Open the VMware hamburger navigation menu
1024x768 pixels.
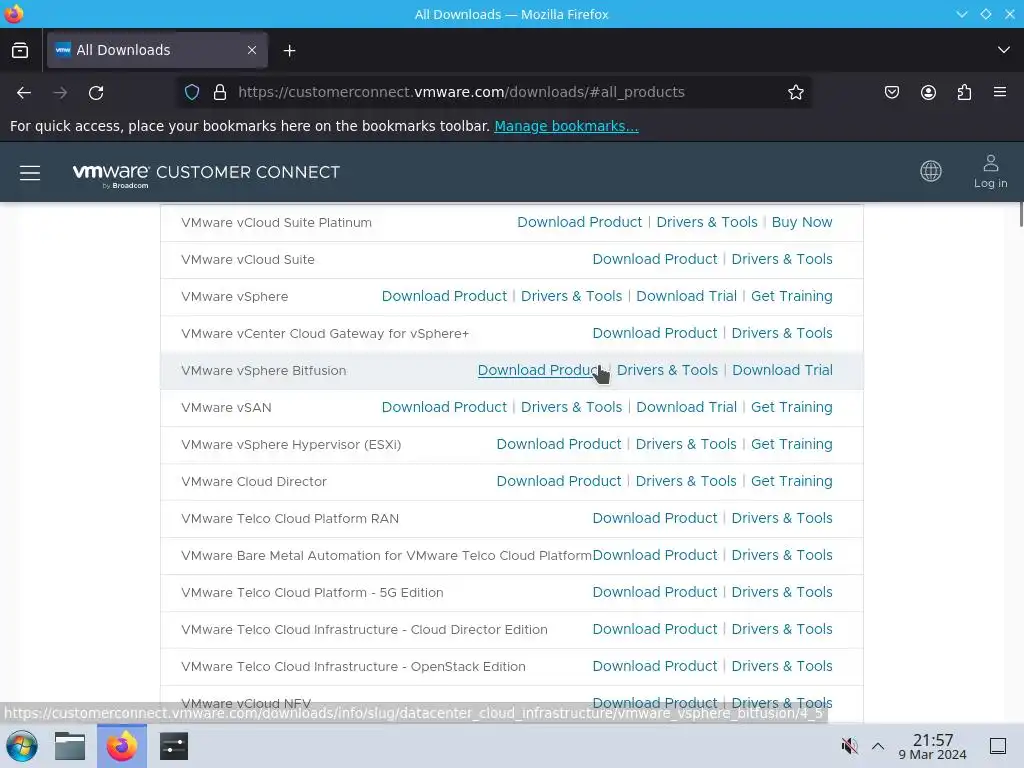[30, 172]
